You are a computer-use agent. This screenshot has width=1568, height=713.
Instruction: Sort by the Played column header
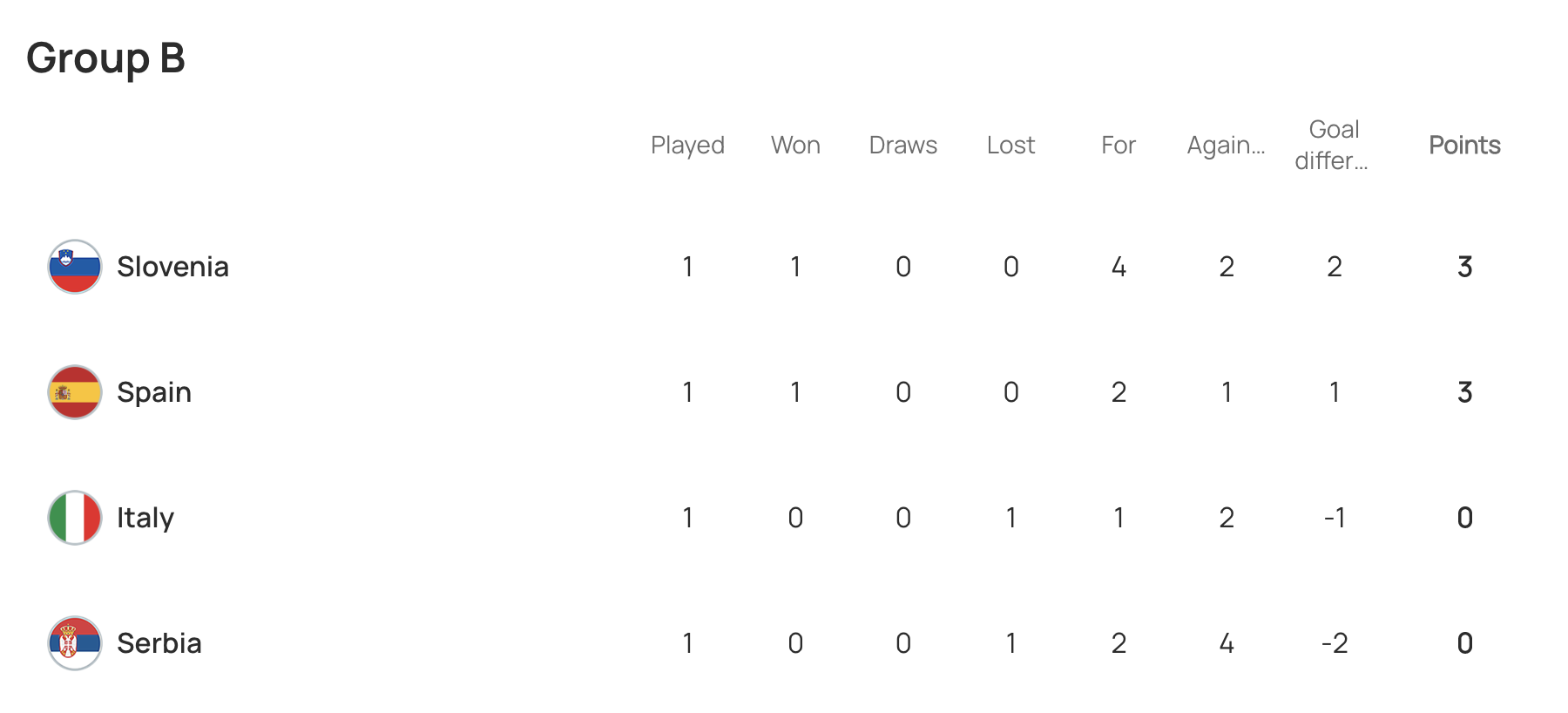tap(687, 145)
